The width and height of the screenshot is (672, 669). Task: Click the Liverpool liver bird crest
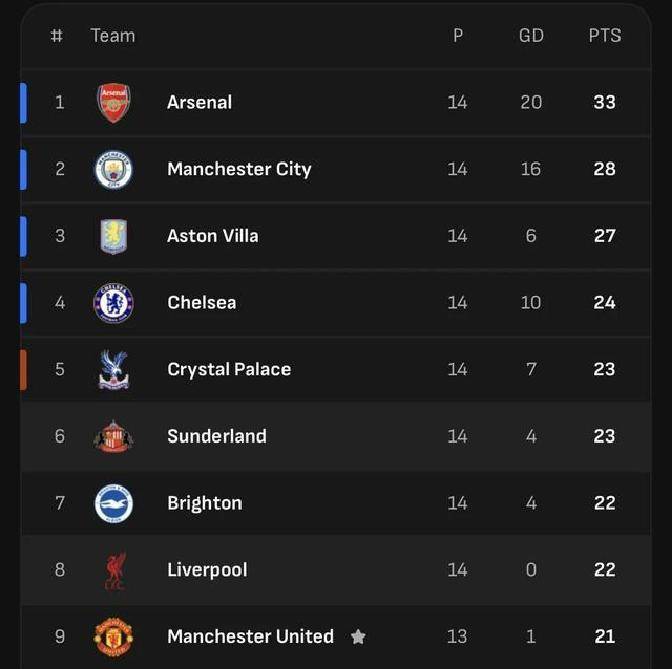(x=113, y=571)
